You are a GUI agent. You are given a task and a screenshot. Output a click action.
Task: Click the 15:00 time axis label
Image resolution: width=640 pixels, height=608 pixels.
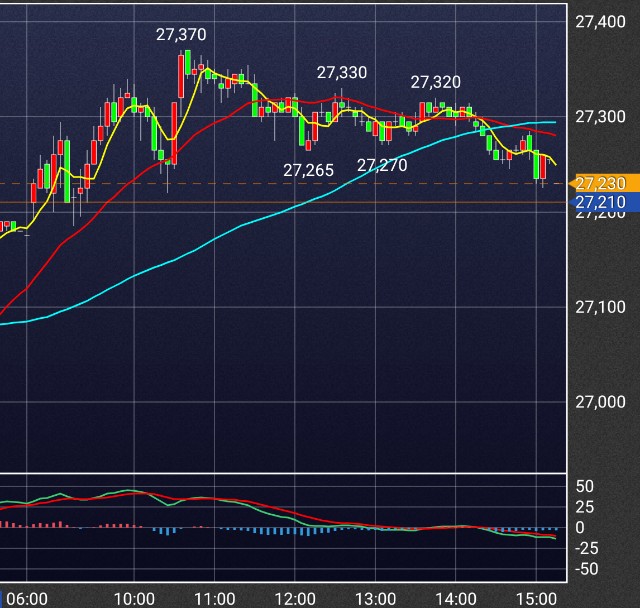tap(536, 599)
